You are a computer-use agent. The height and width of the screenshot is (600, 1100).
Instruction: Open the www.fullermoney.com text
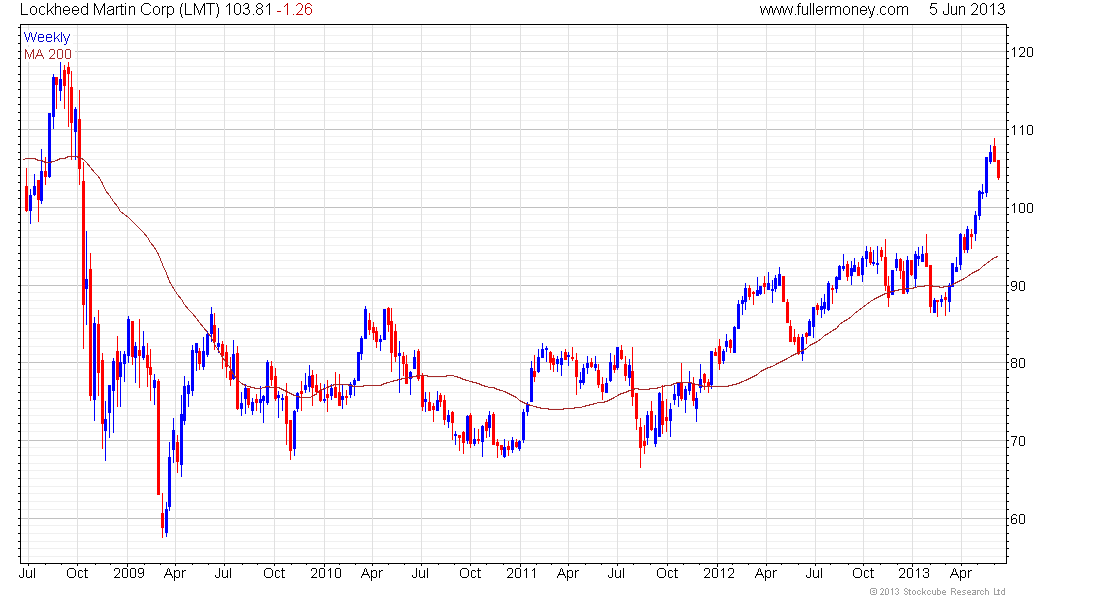tap(833, 10)
